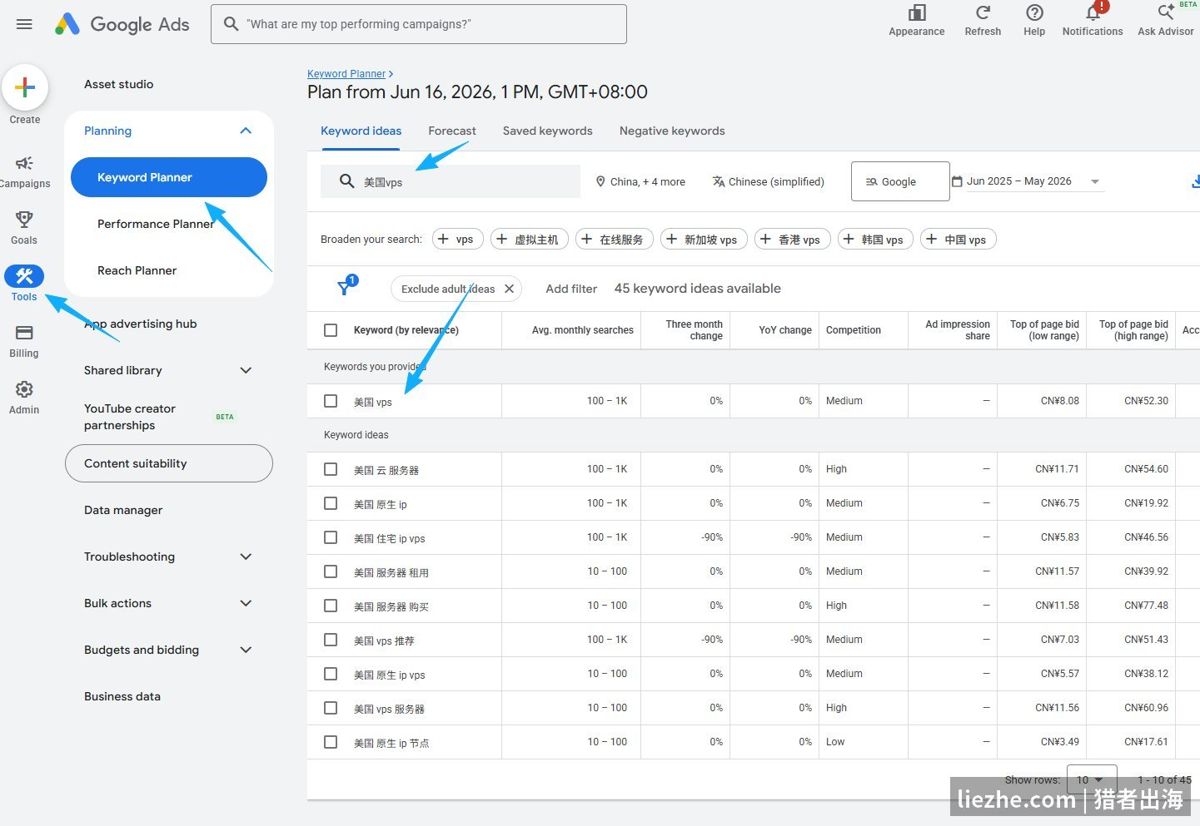Open Content suitability
Viewport: 1200px width, 826px height.
(x=169, y=464)
